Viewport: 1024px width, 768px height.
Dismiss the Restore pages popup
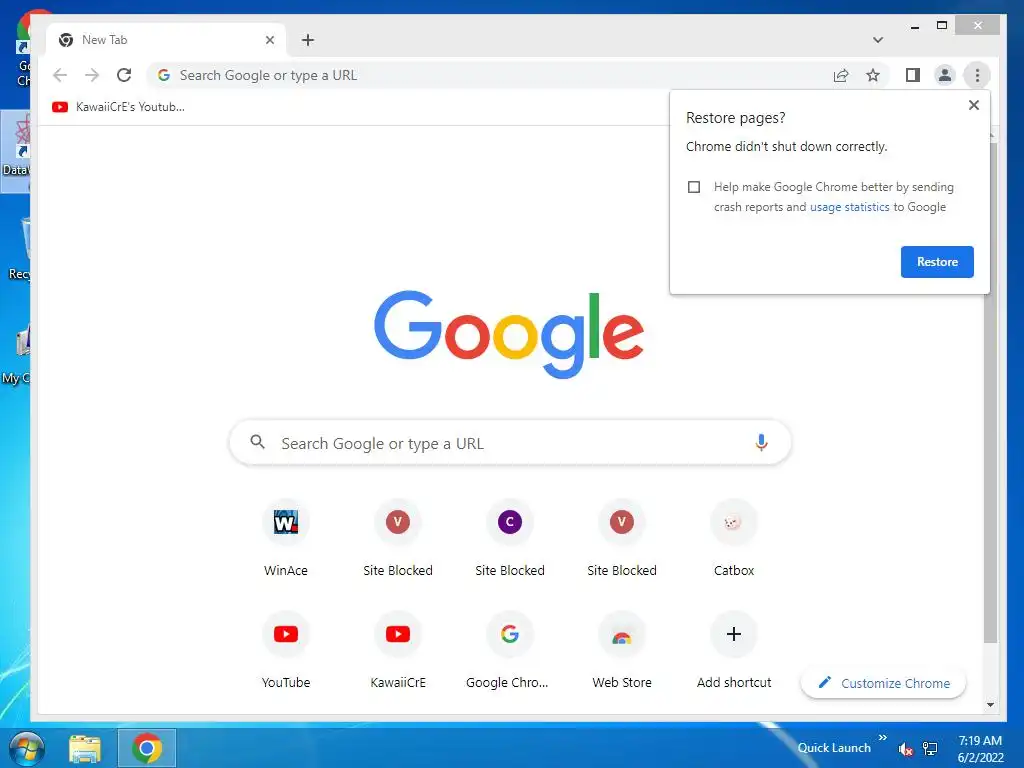[974, 105]
